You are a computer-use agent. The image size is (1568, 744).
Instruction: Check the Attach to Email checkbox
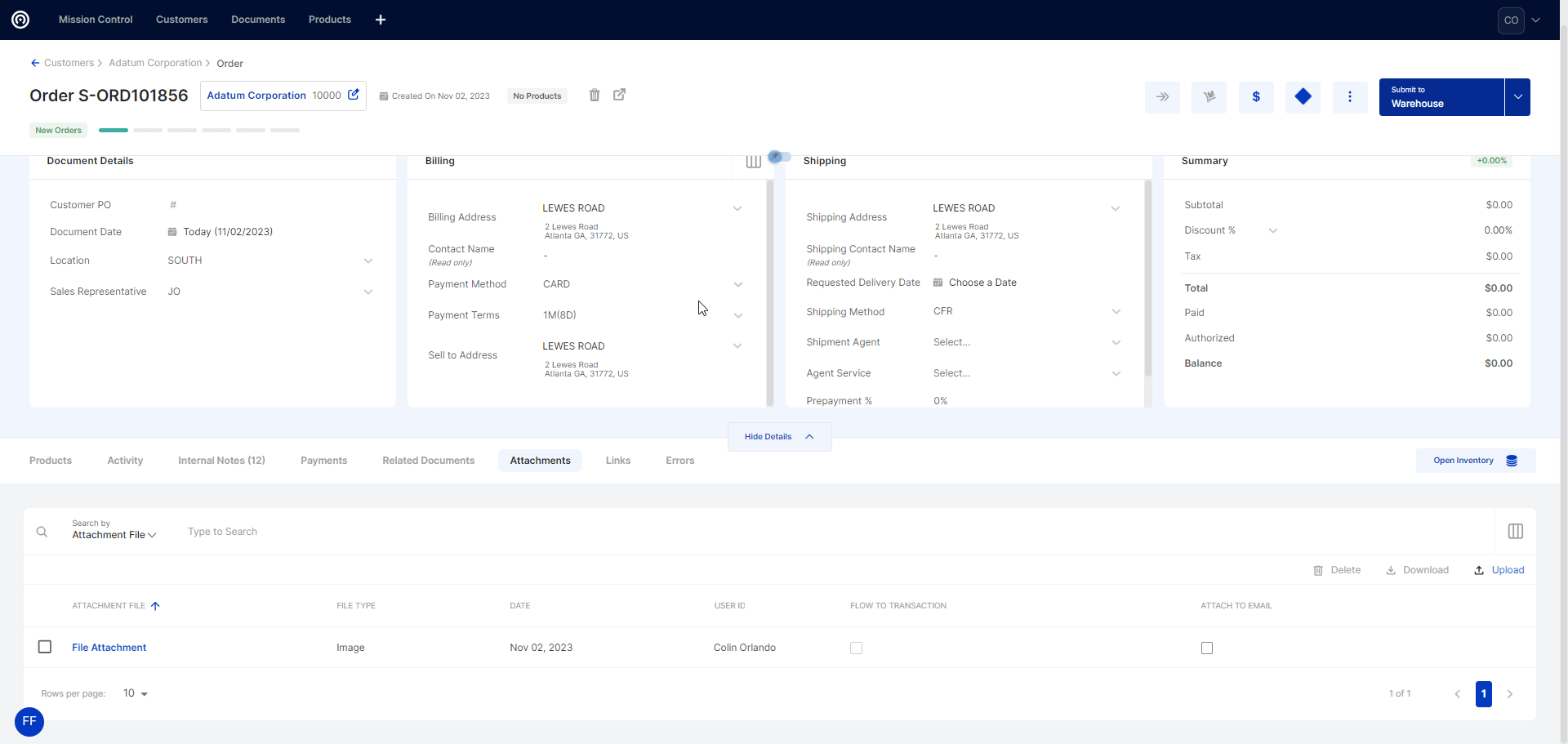point(1207,648)
